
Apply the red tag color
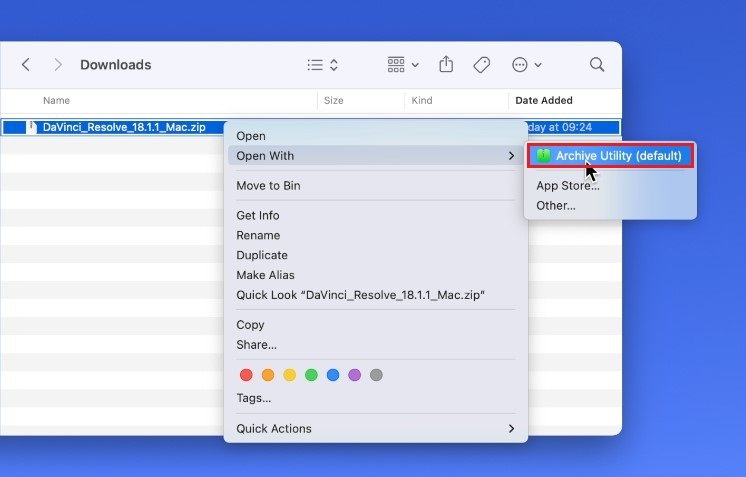[246, 375]
